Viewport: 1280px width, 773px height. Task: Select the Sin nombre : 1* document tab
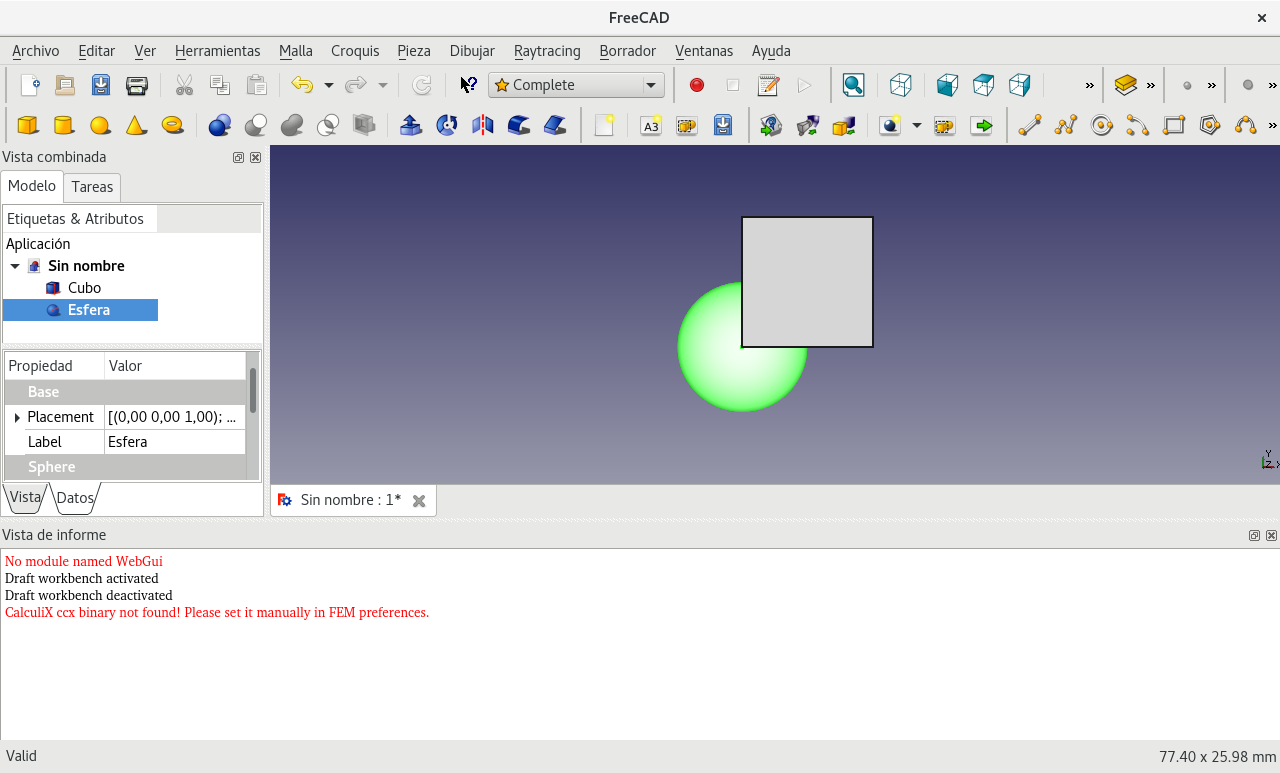coord(353,500)
